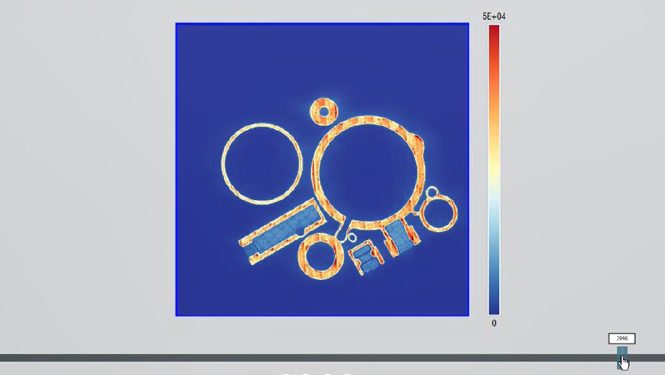Select the upright rectangular block part
Image resolution: width=665 pixels, height=375 pixels.
click(401, 238)
